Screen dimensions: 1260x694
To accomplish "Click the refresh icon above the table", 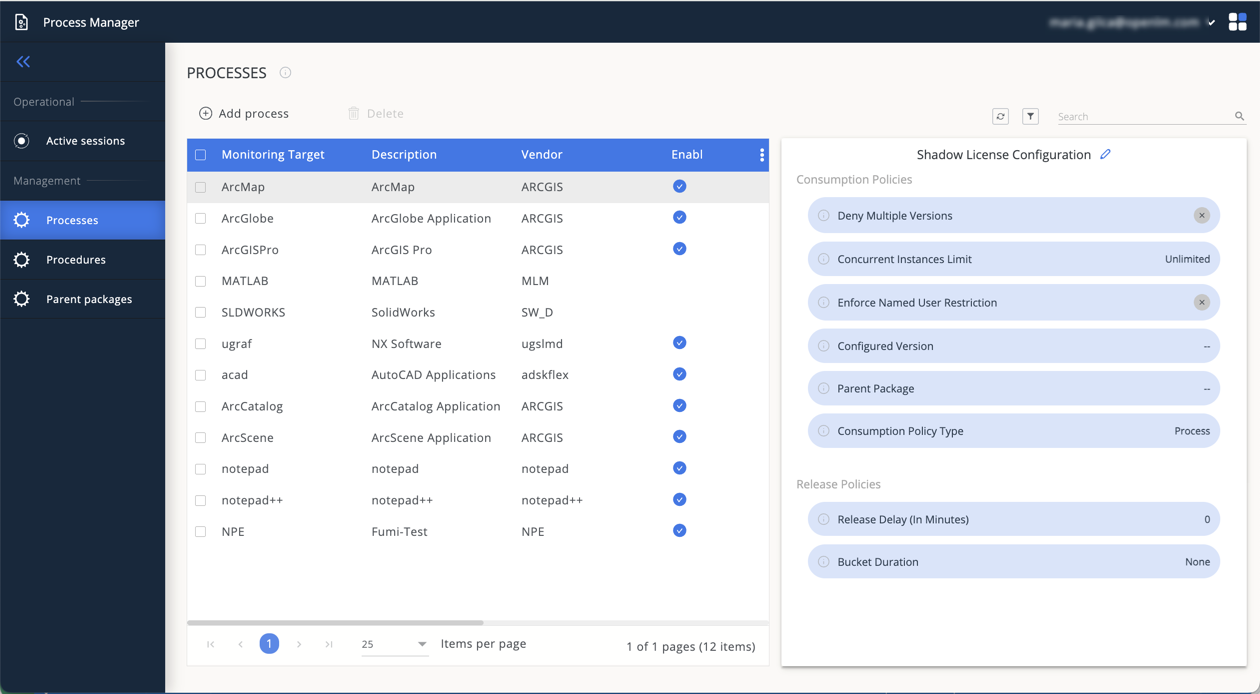I will [x=1000, y=116].
